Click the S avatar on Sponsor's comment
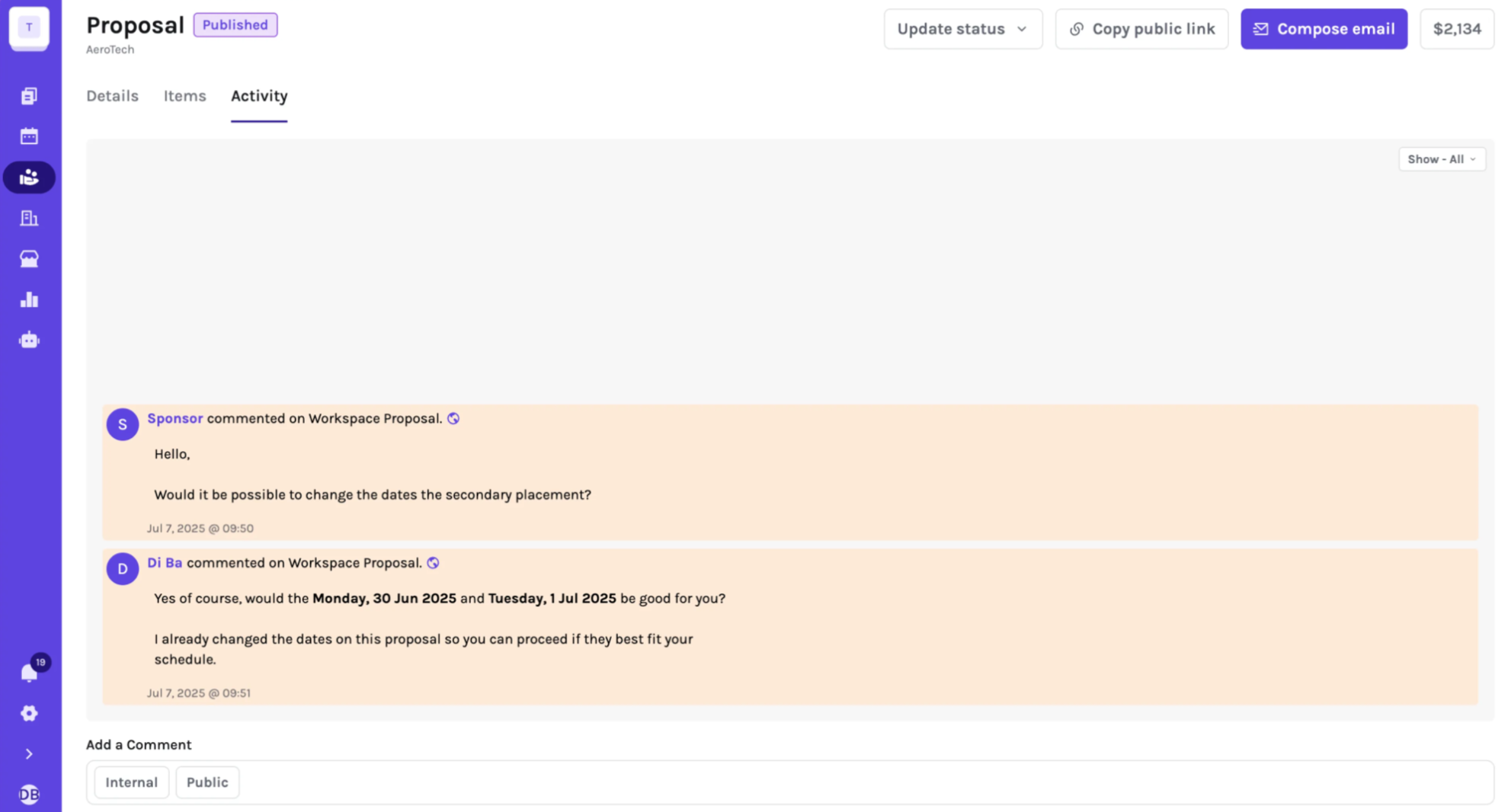Viewport: 1508px width, 812px height. click(x=123, y=424)
